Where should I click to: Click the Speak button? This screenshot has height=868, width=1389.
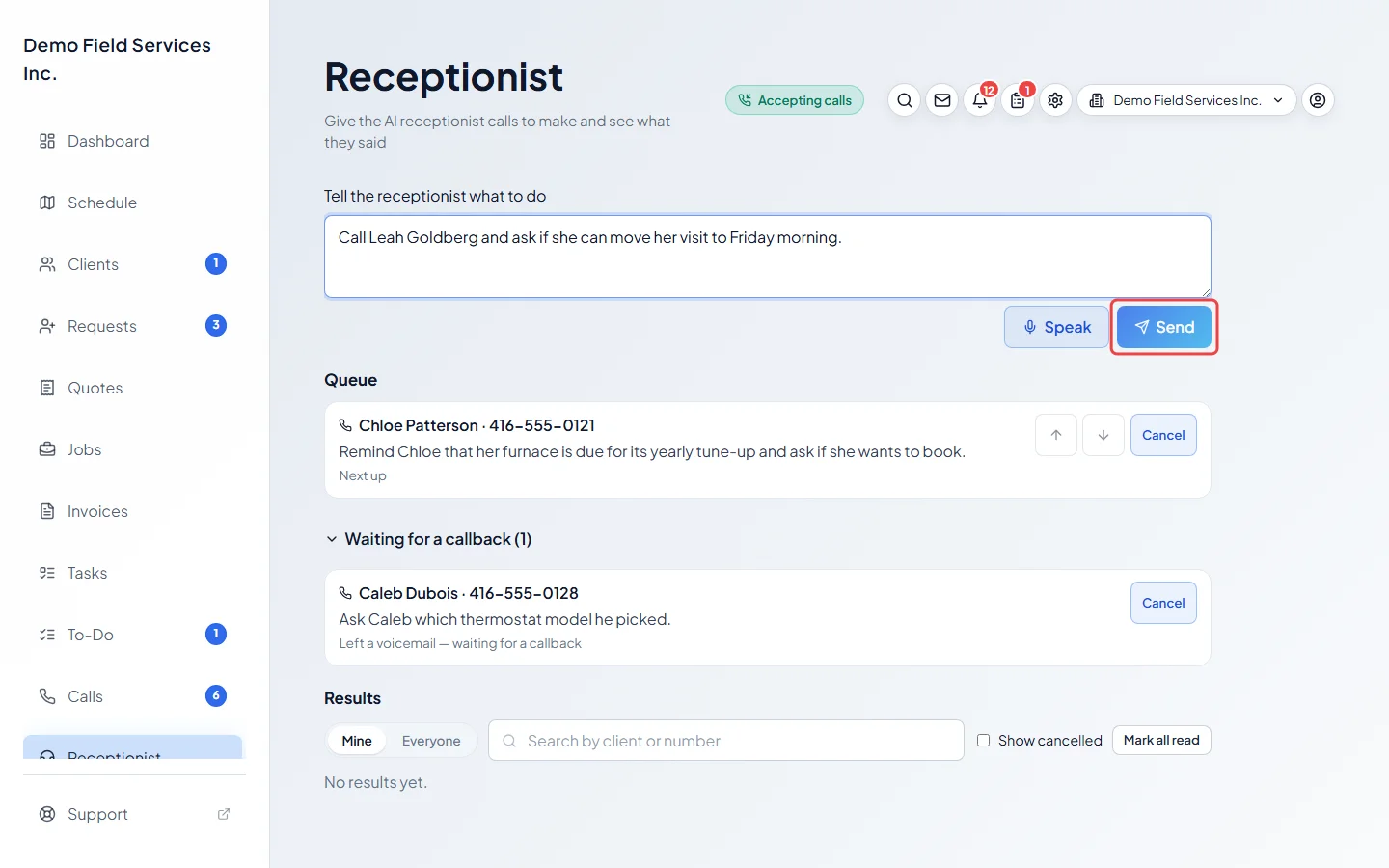pos(1056,327)
